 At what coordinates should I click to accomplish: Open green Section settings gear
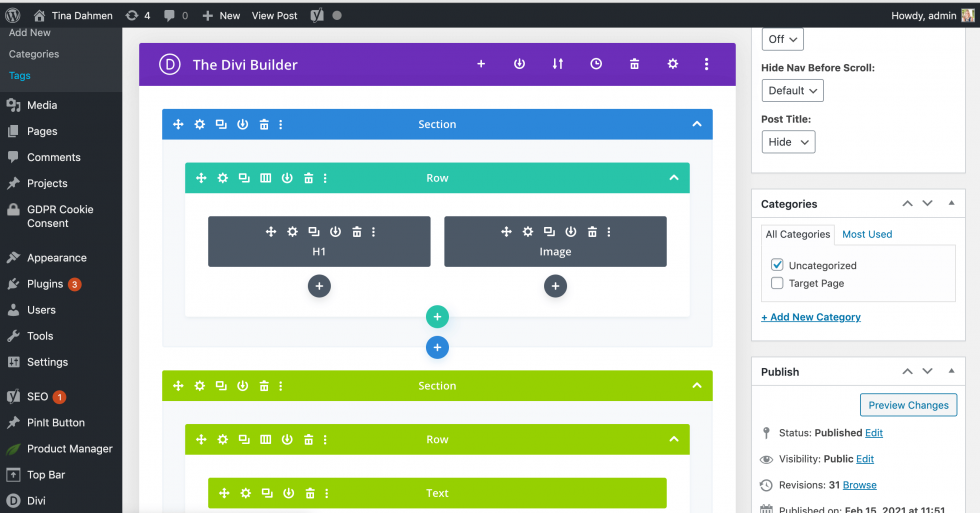point(199,386)
